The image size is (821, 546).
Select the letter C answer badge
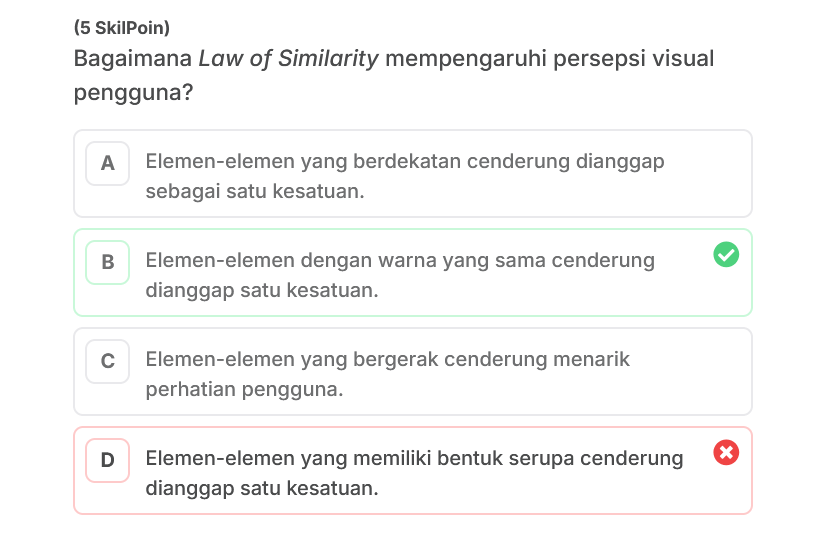(x=107, y=361)
